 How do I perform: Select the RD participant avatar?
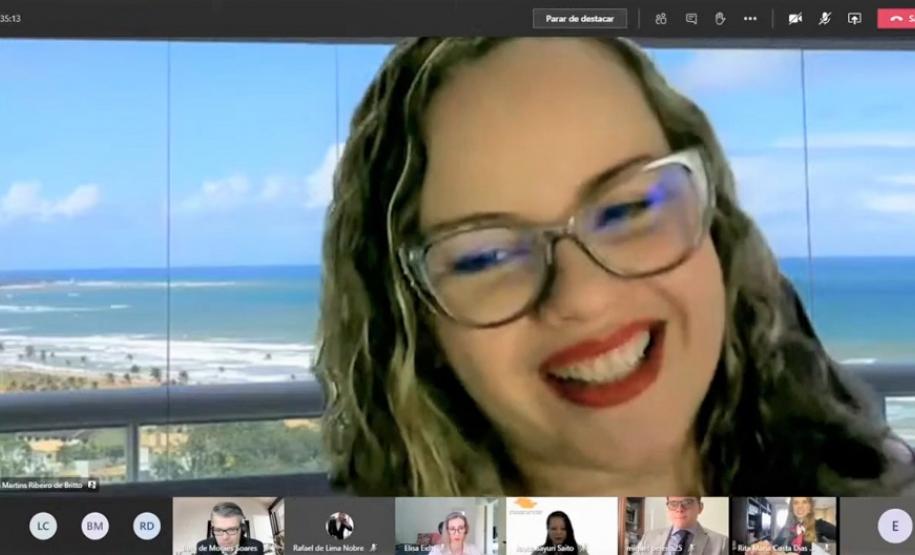pyautogui.click(x=147, y=525)
